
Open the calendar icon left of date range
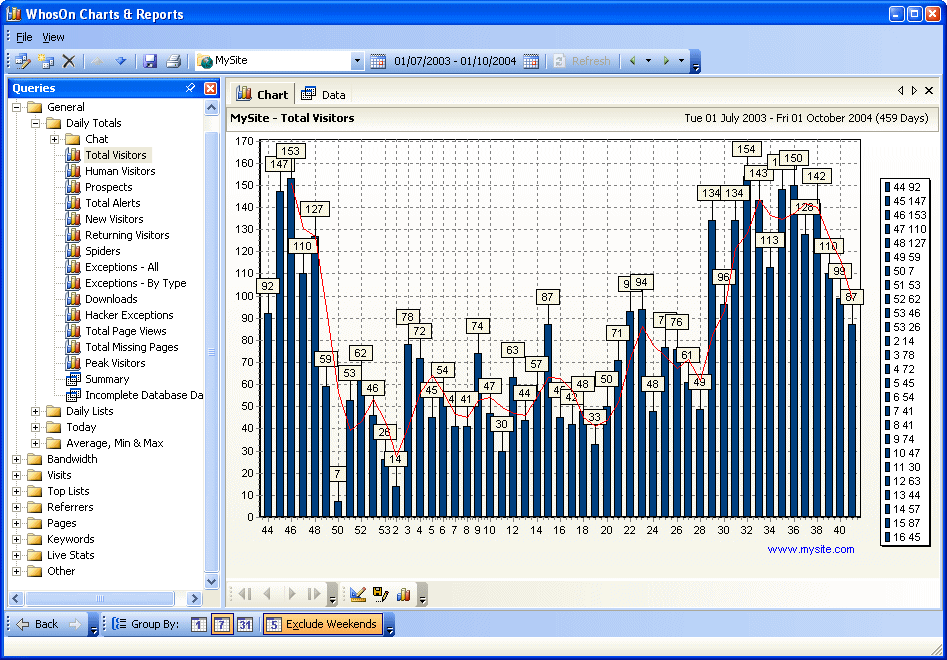tap(378, 61)
